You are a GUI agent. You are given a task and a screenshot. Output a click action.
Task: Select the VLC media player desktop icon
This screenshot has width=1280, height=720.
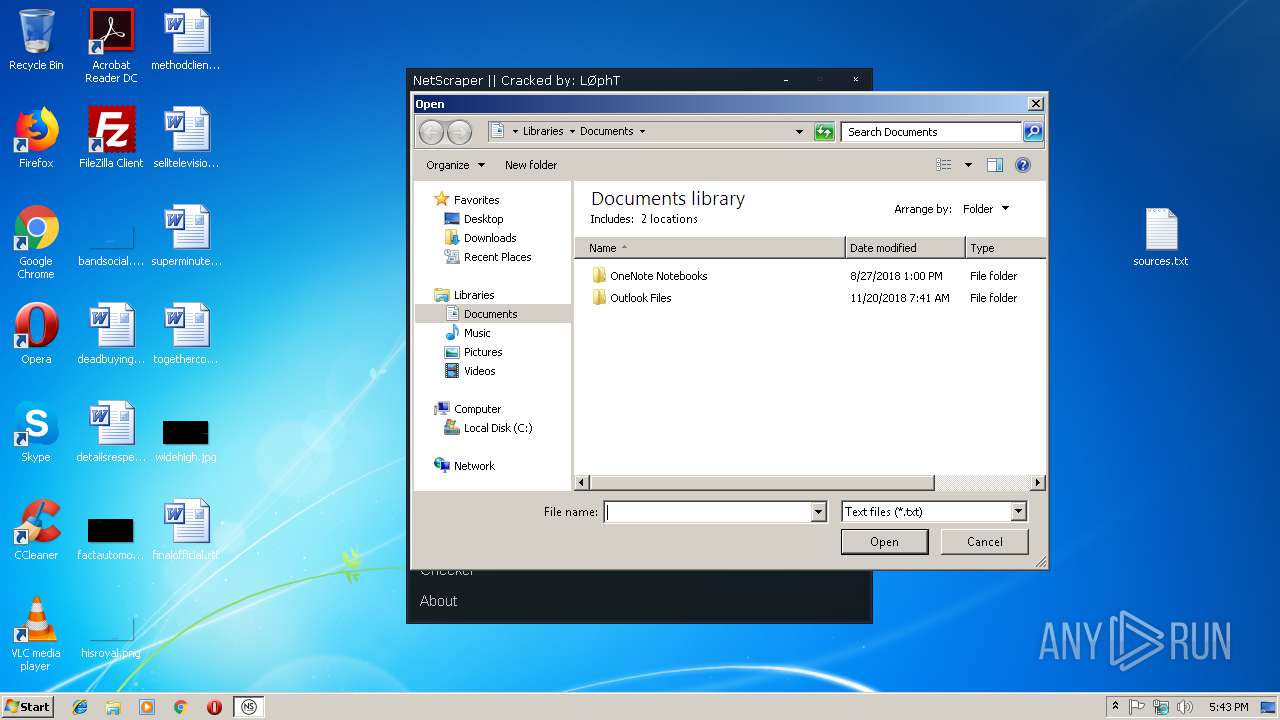tap(36, 634)
